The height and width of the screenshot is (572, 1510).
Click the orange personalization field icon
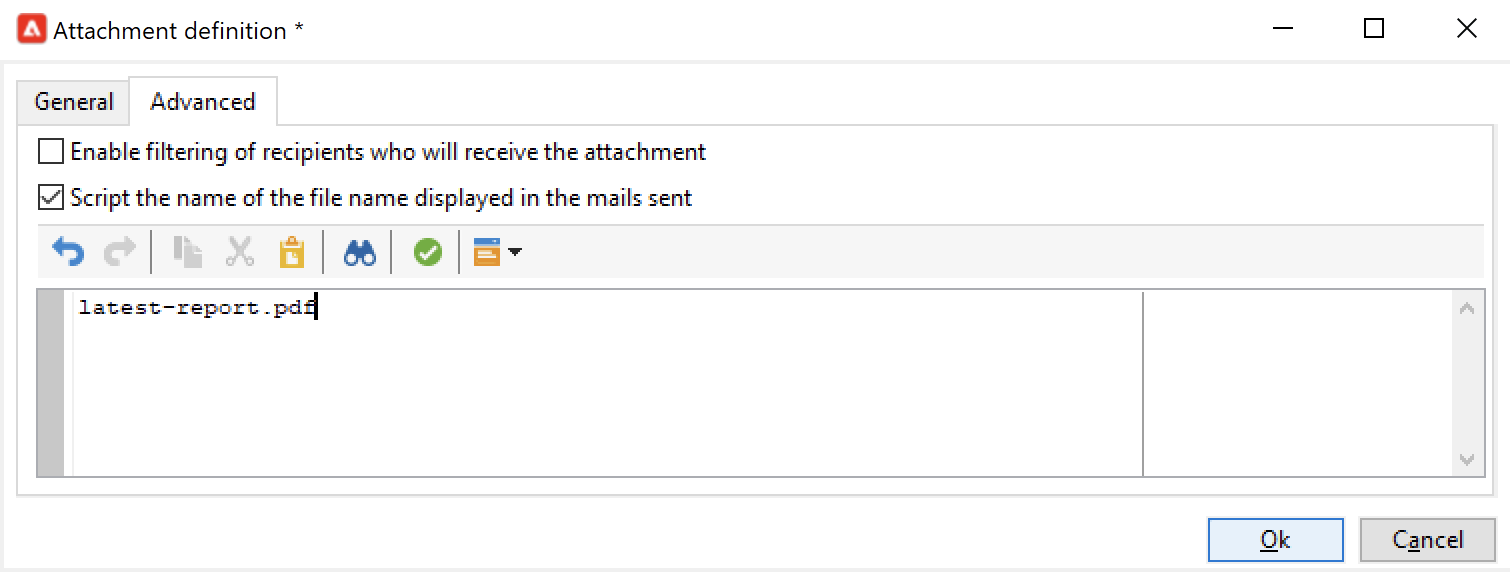click(x=486, y=253)
